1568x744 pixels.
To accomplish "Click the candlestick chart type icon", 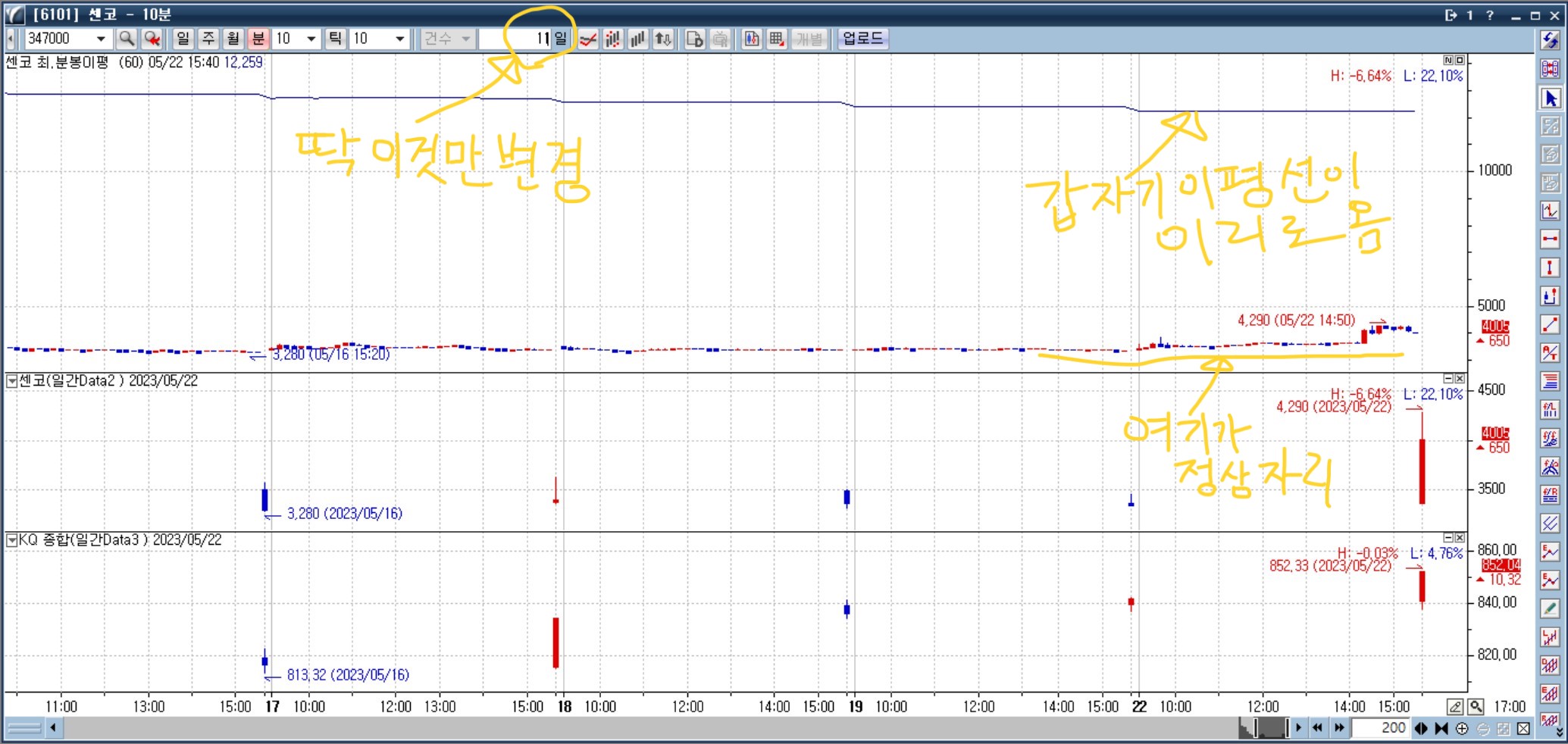I will 612,39.
